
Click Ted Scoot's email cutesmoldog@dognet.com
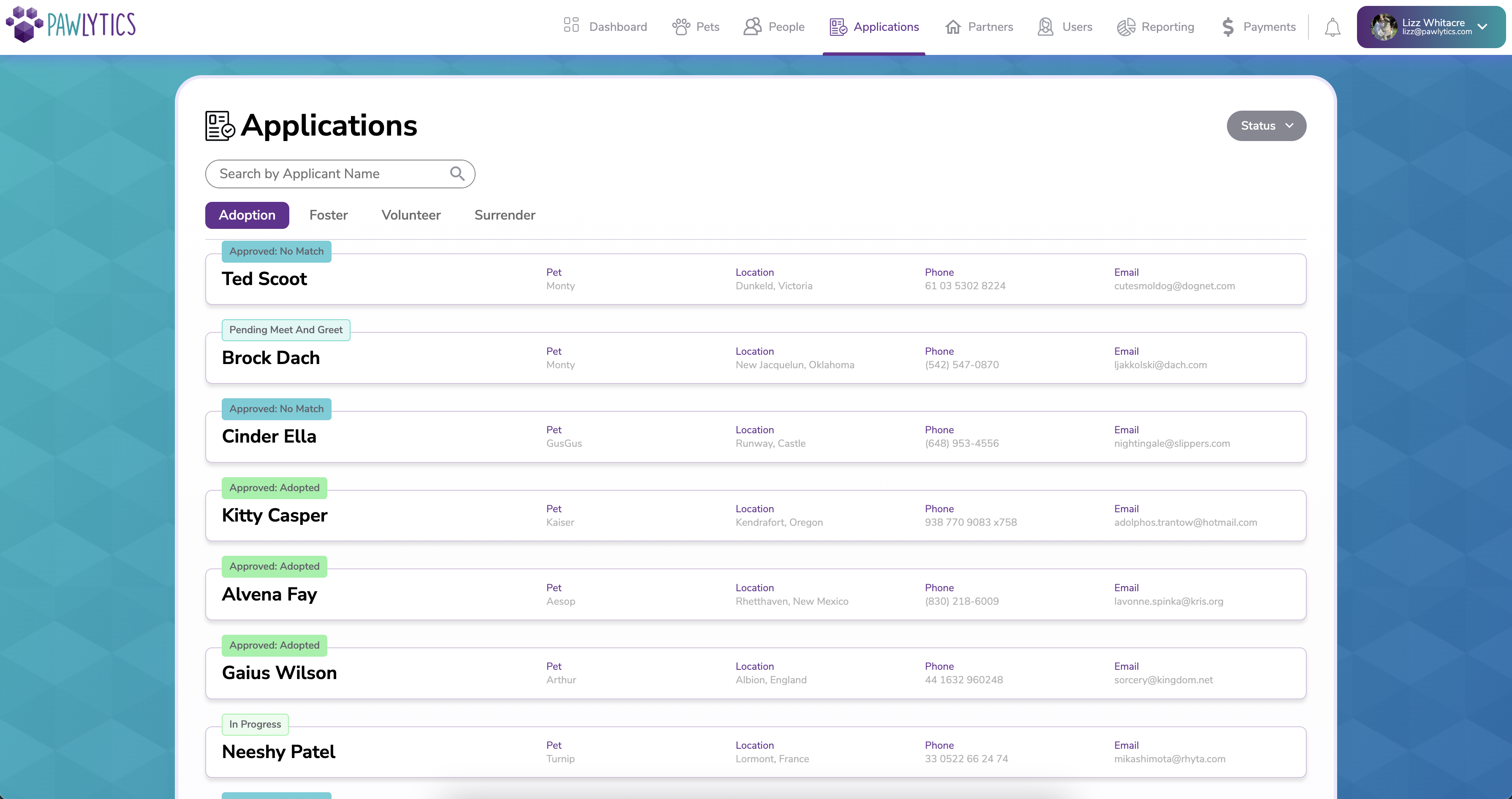(1175, 286)
